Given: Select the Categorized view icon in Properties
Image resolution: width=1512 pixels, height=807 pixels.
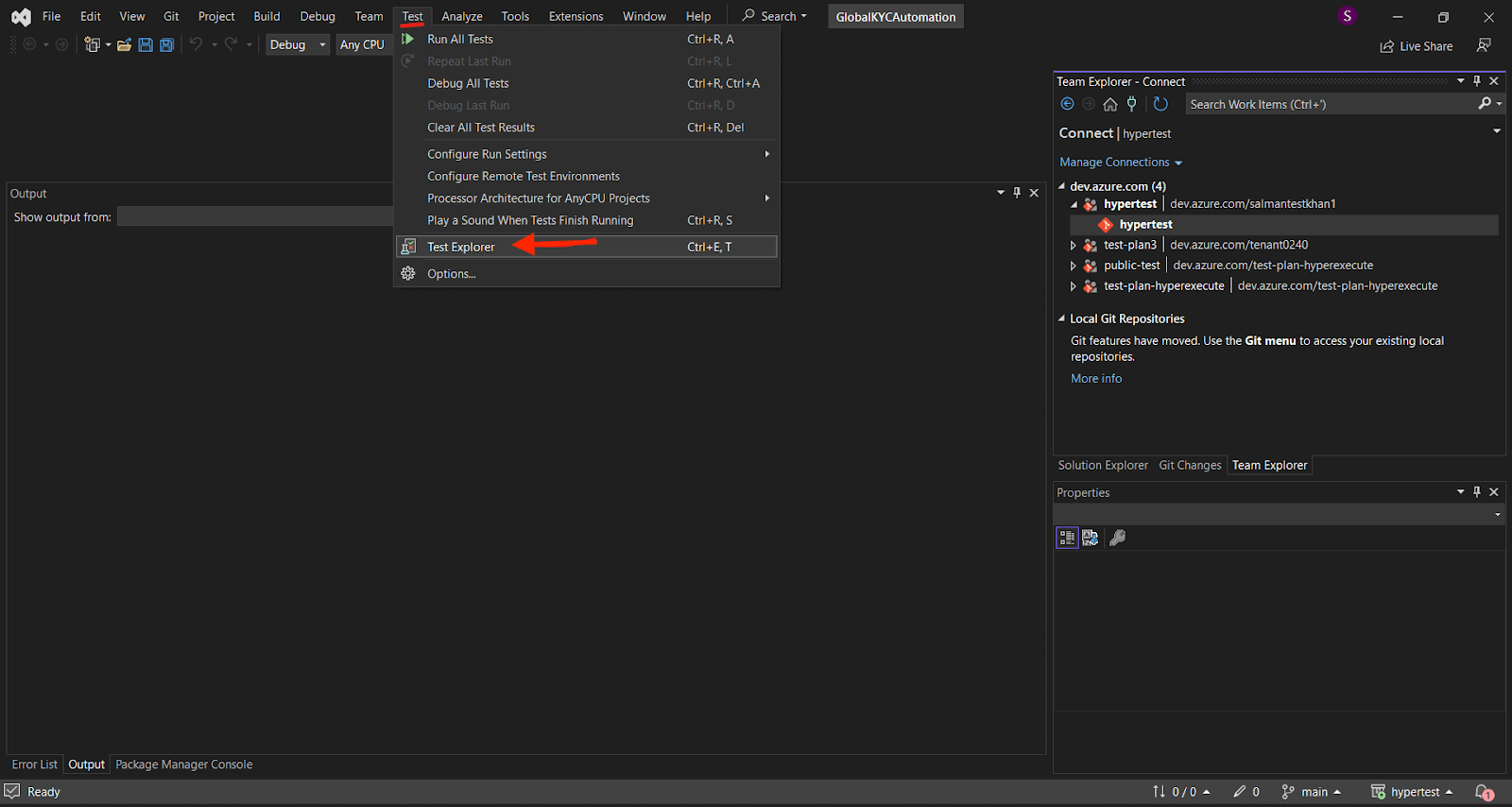Looking at the screenshot, I should (1067, 538).
